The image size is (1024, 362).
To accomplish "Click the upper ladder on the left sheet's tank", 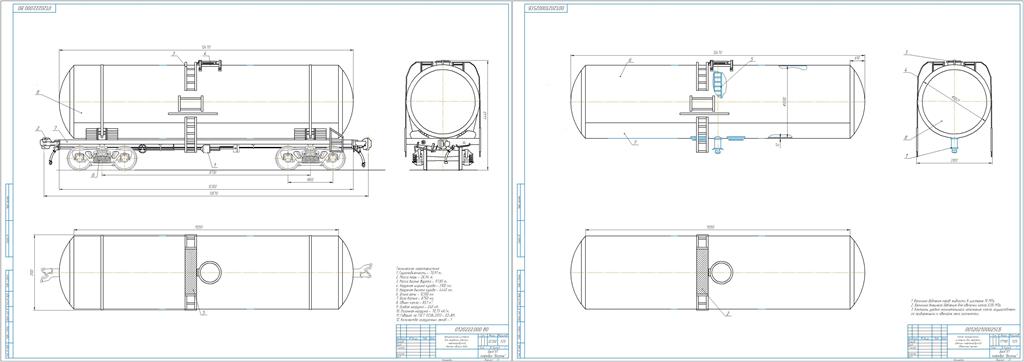I will (x=191, y=78).
